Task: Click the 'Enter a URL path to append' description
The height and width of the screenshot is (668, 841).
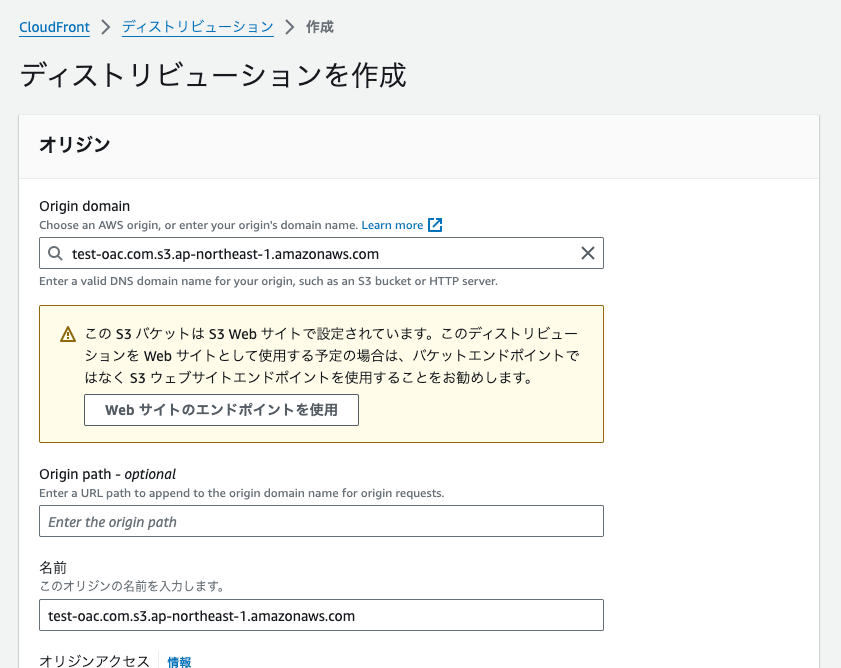Action: point(242,493)
